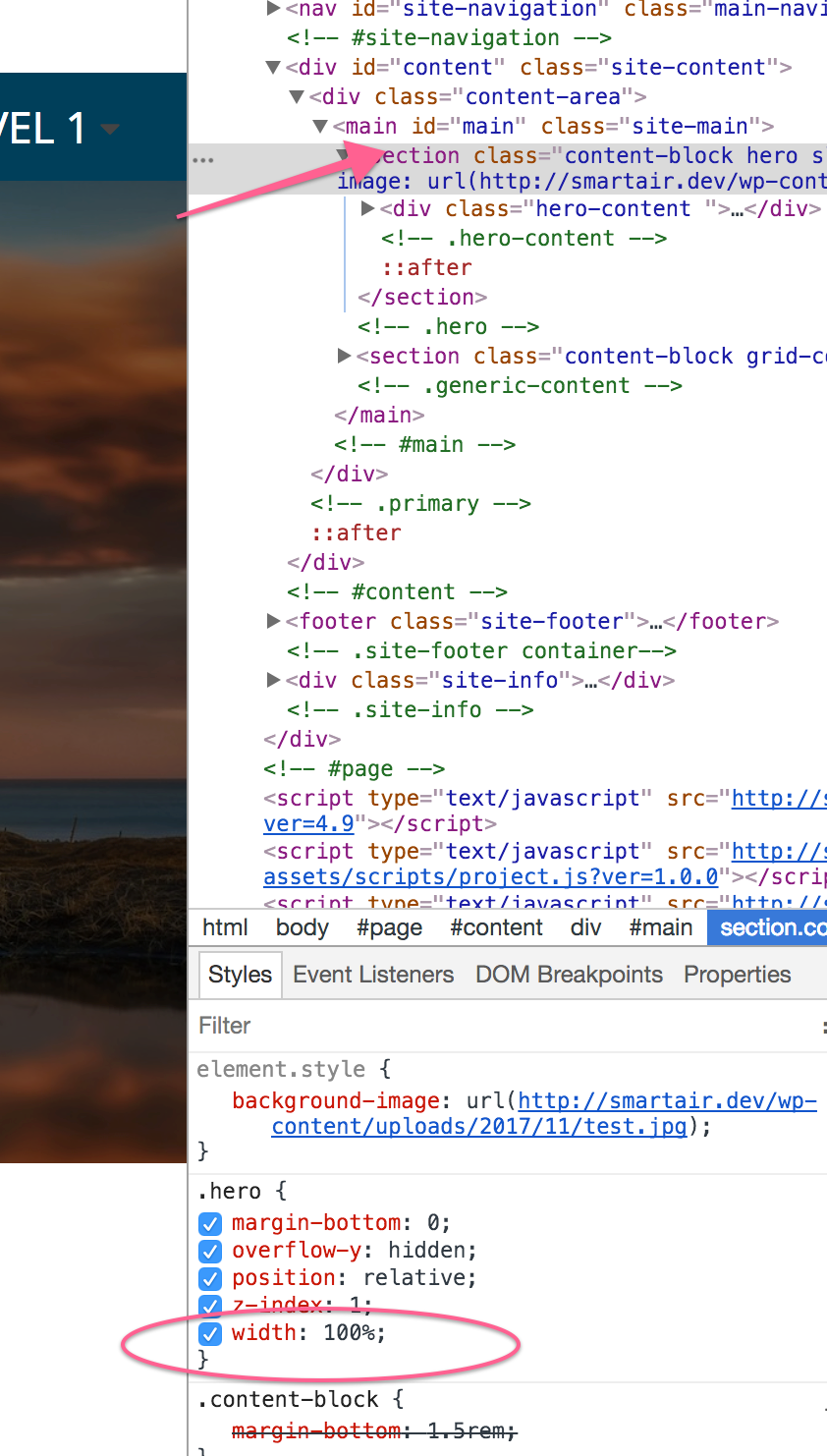Select body in the breadcrumb bar
This screenshot has width=827, height=1456.
[302, 926]
